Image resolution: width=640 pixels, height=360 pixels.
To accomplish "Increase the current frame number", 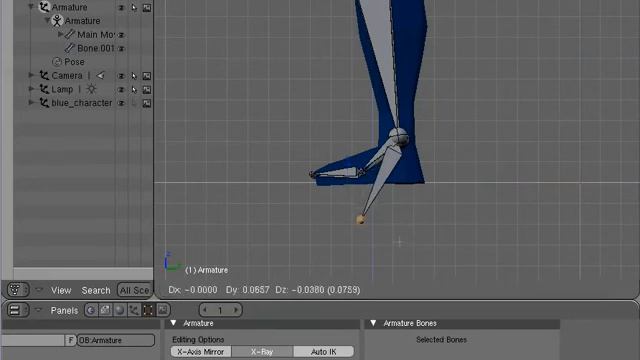I will tap(236, 310).
